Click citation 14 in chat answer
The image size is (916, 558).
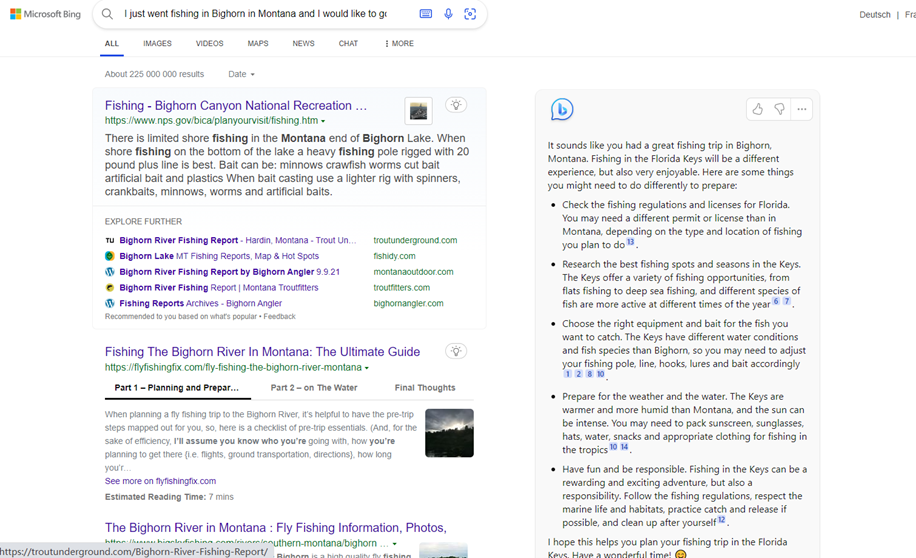tap(624, 446)
